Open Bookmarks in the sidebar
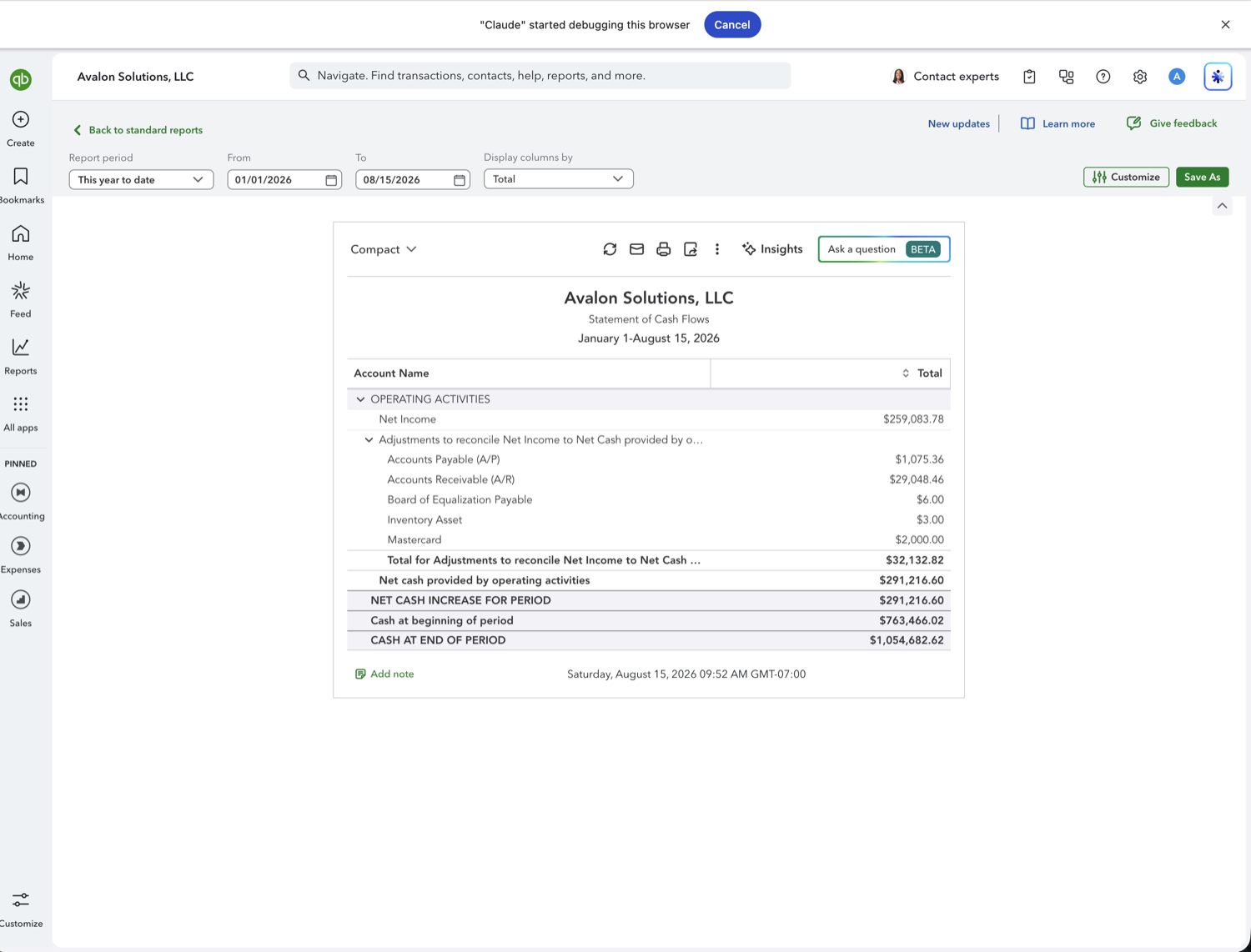Image resolution: width=1251 pixels, height=952 pixels. click(x=21, y=185)
